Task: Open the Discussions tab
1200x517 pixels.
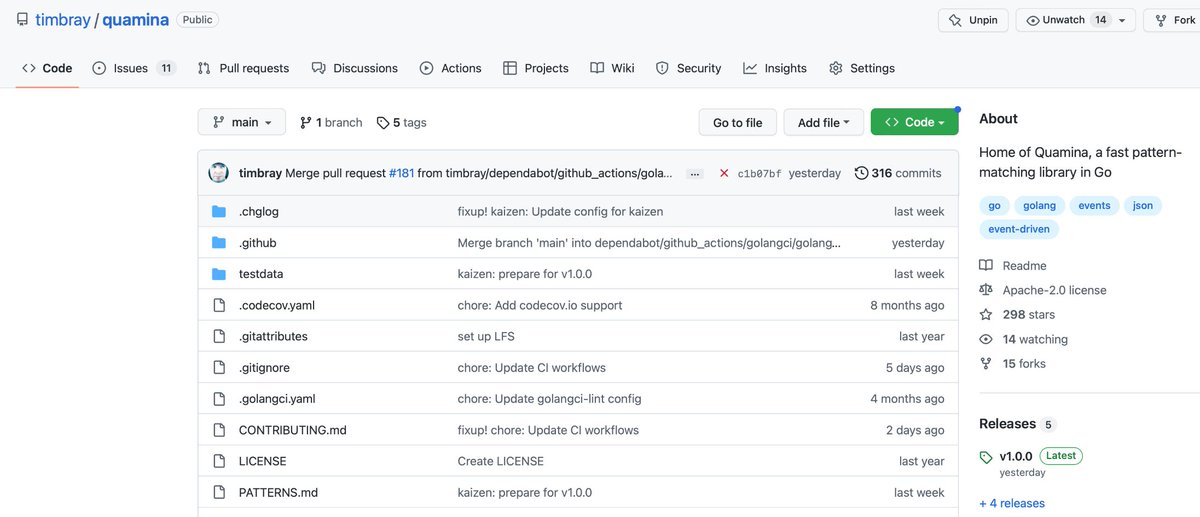Action: tap(354, 68)
